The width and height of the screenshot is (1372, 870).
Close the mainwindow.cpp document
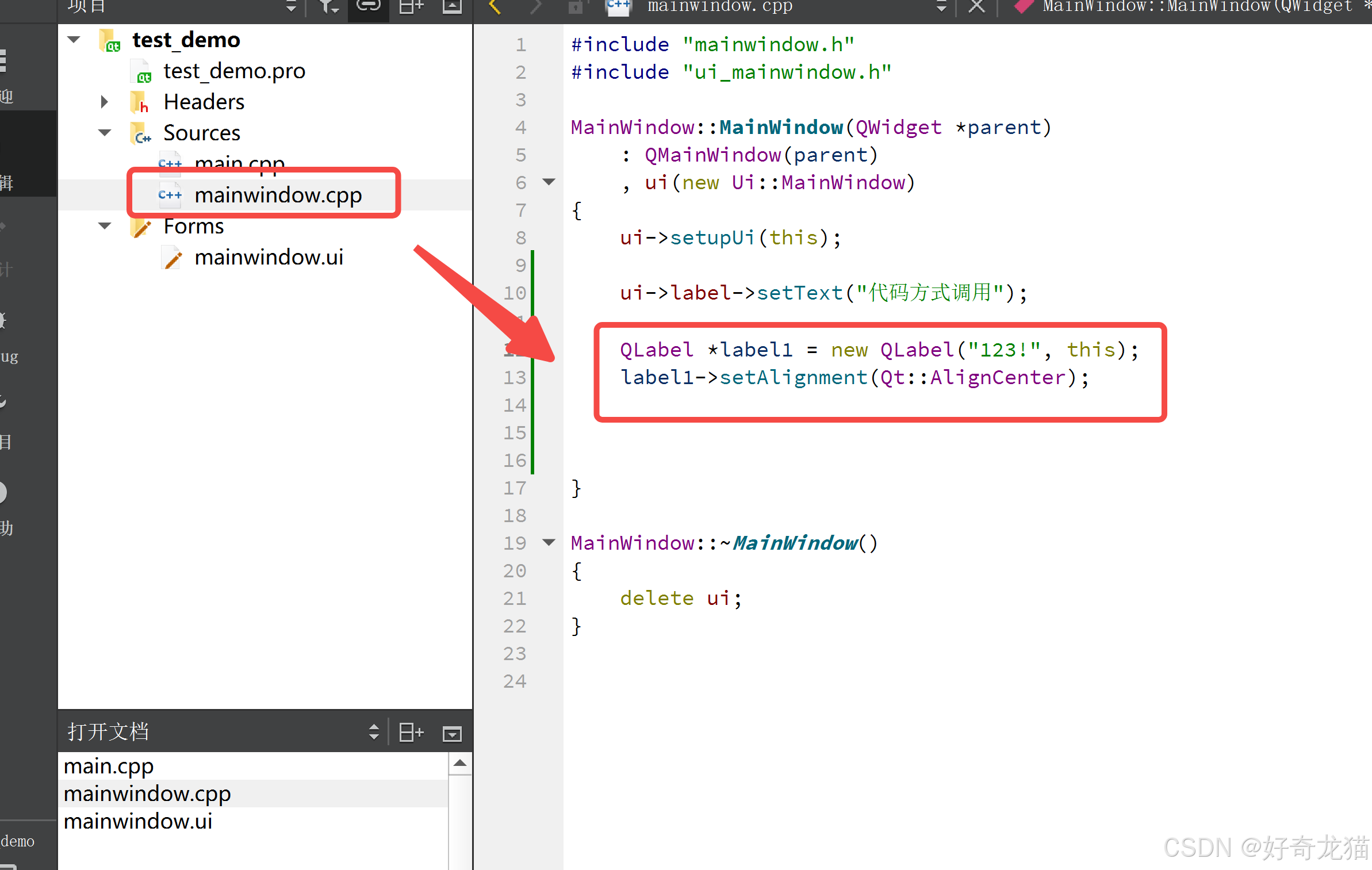pyautogui.click(x=976, y=6)
